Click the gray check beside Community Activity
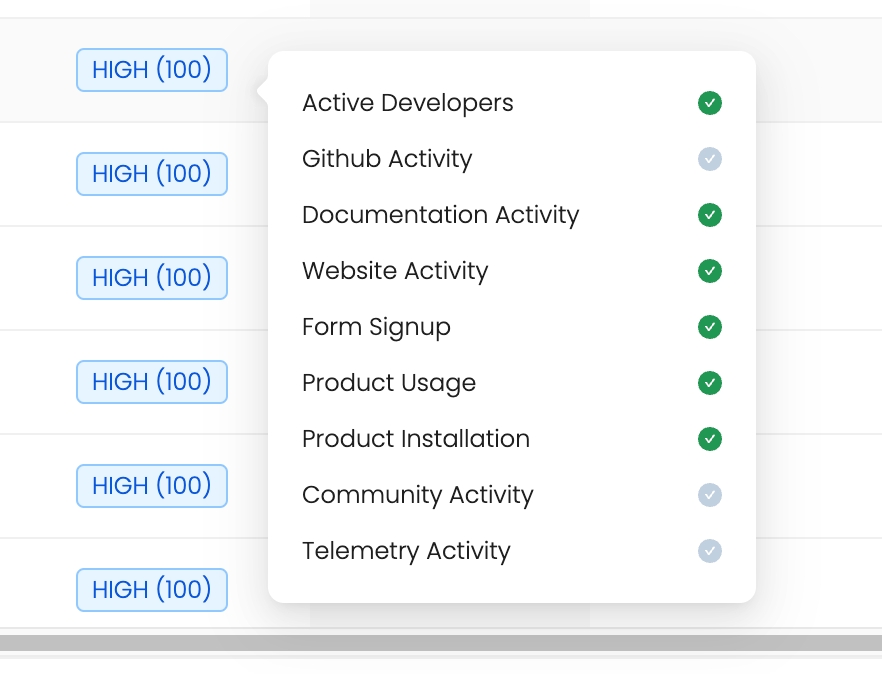This screenshot has height=674, width=882. (709, 495)
